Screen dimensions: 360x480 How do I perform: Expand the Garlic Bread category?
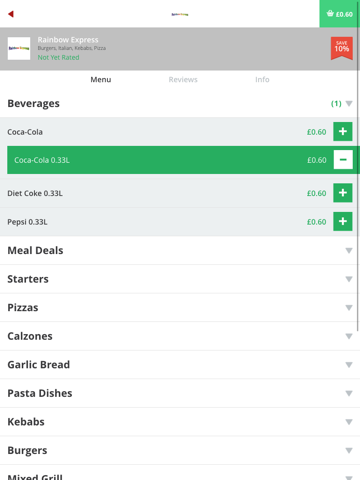180,365
